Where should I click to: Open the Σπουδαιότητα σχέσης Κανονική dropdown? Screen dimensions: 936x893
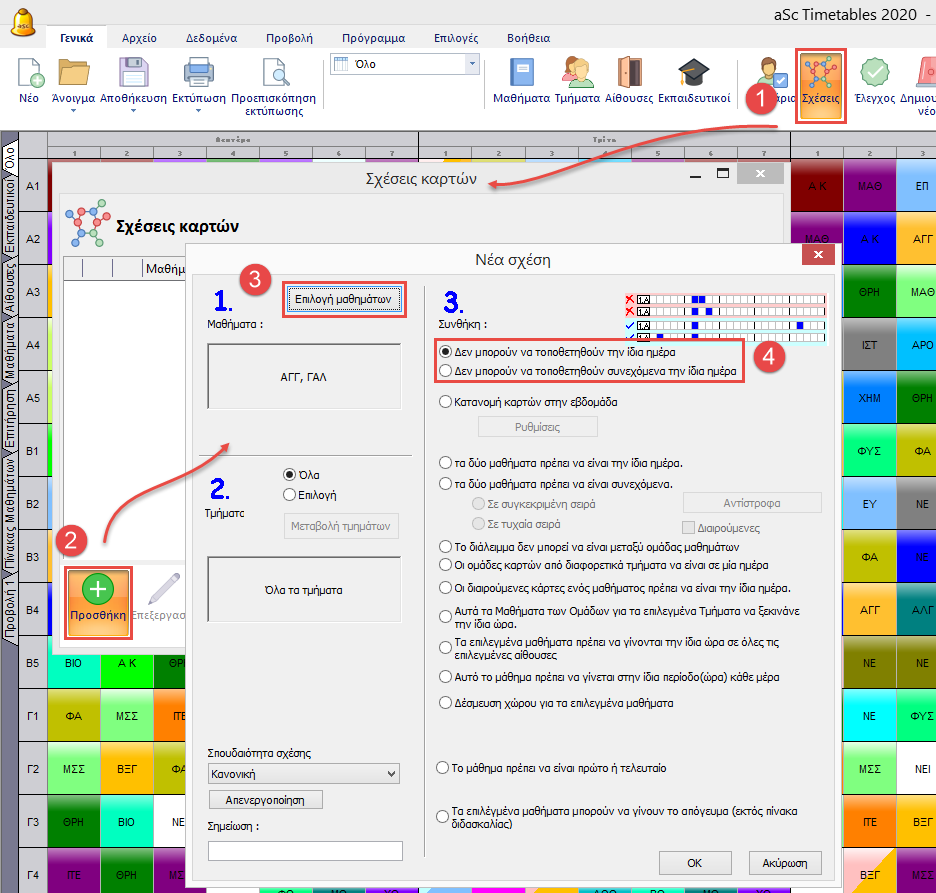(x=304, y=773)
